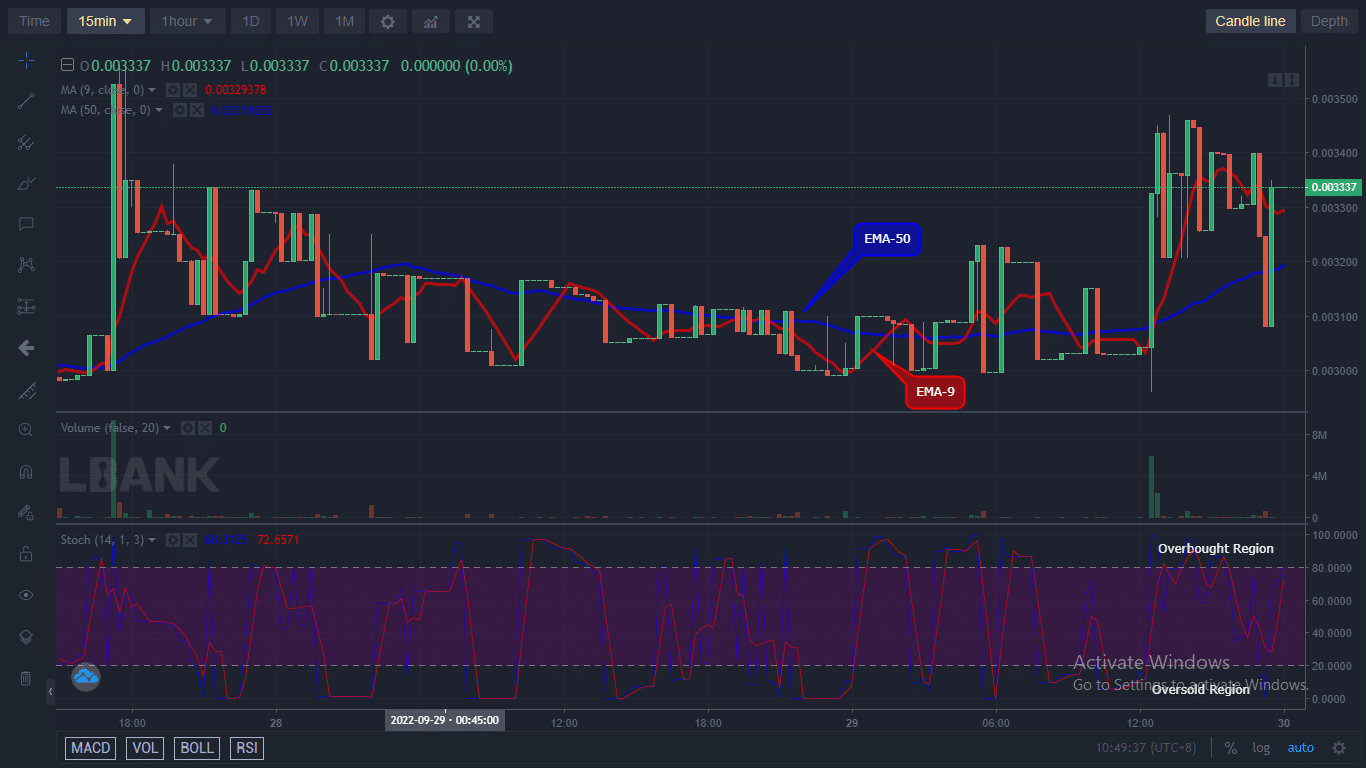
Task: Toggle fullscreen chart mode
Action: [x=474, y=21]
